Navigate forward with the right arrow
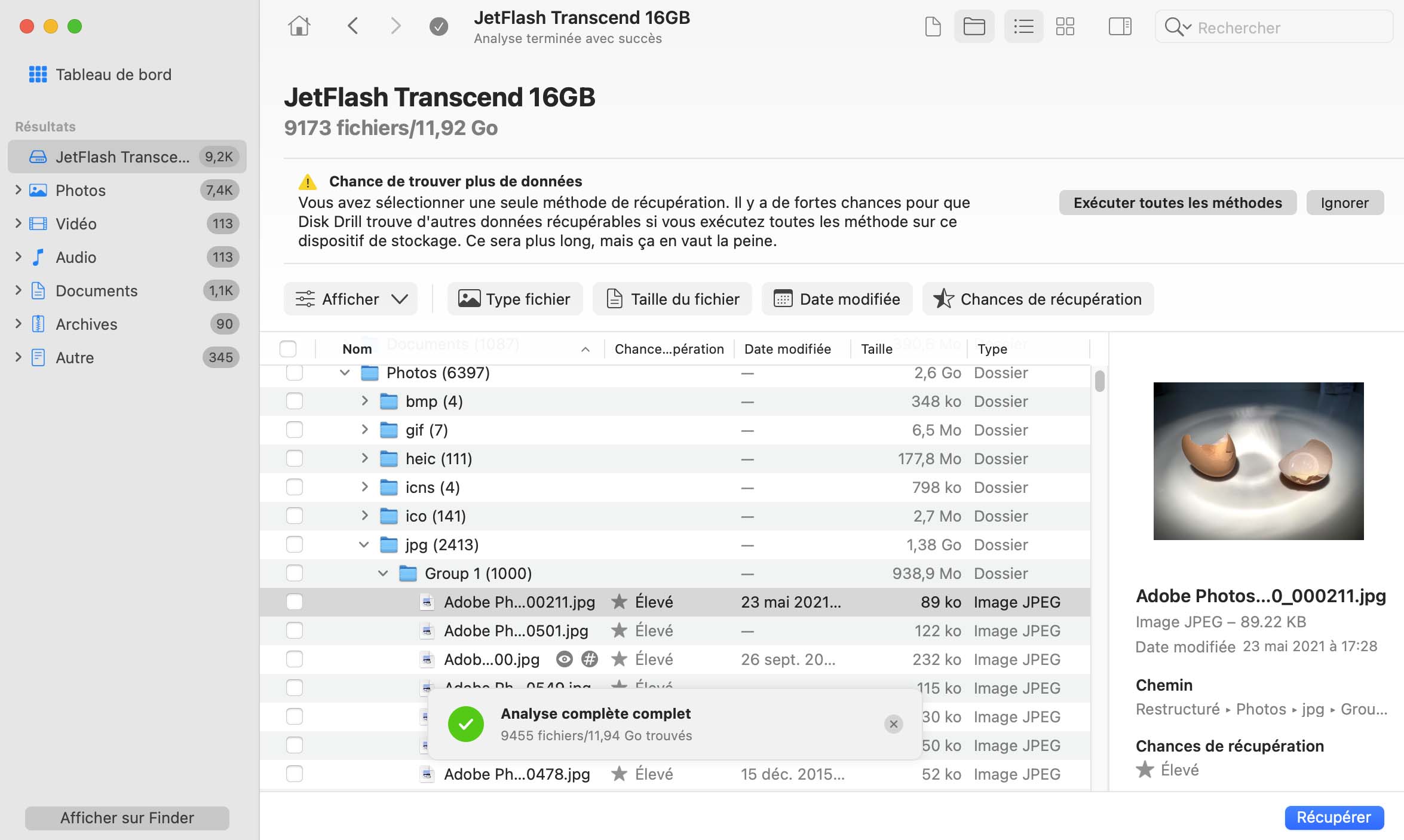This screenshot has width=1404, height=840. point(396,26)
